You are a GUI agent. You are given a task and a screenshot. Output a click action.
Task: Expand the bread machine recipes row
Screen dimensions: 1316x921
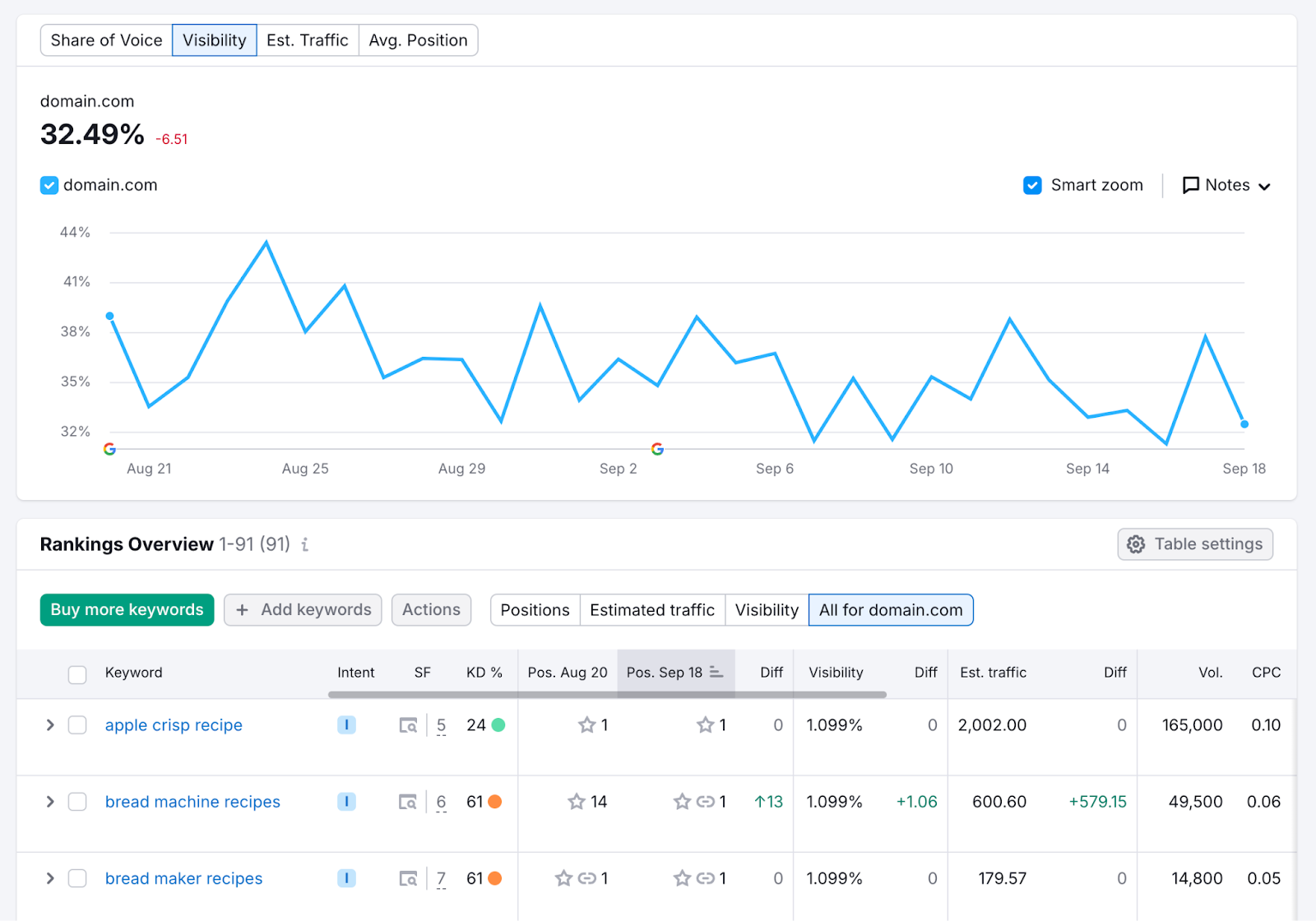49,802
